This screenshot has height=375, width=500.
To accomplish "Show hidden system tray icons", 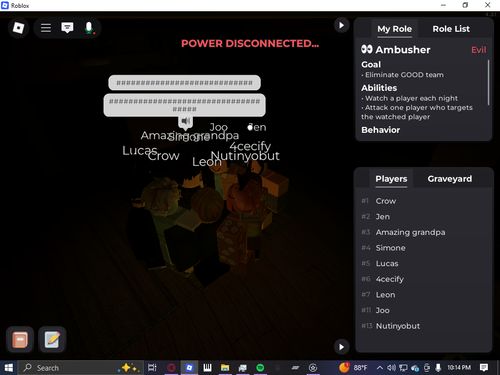I will click(380, 368).
